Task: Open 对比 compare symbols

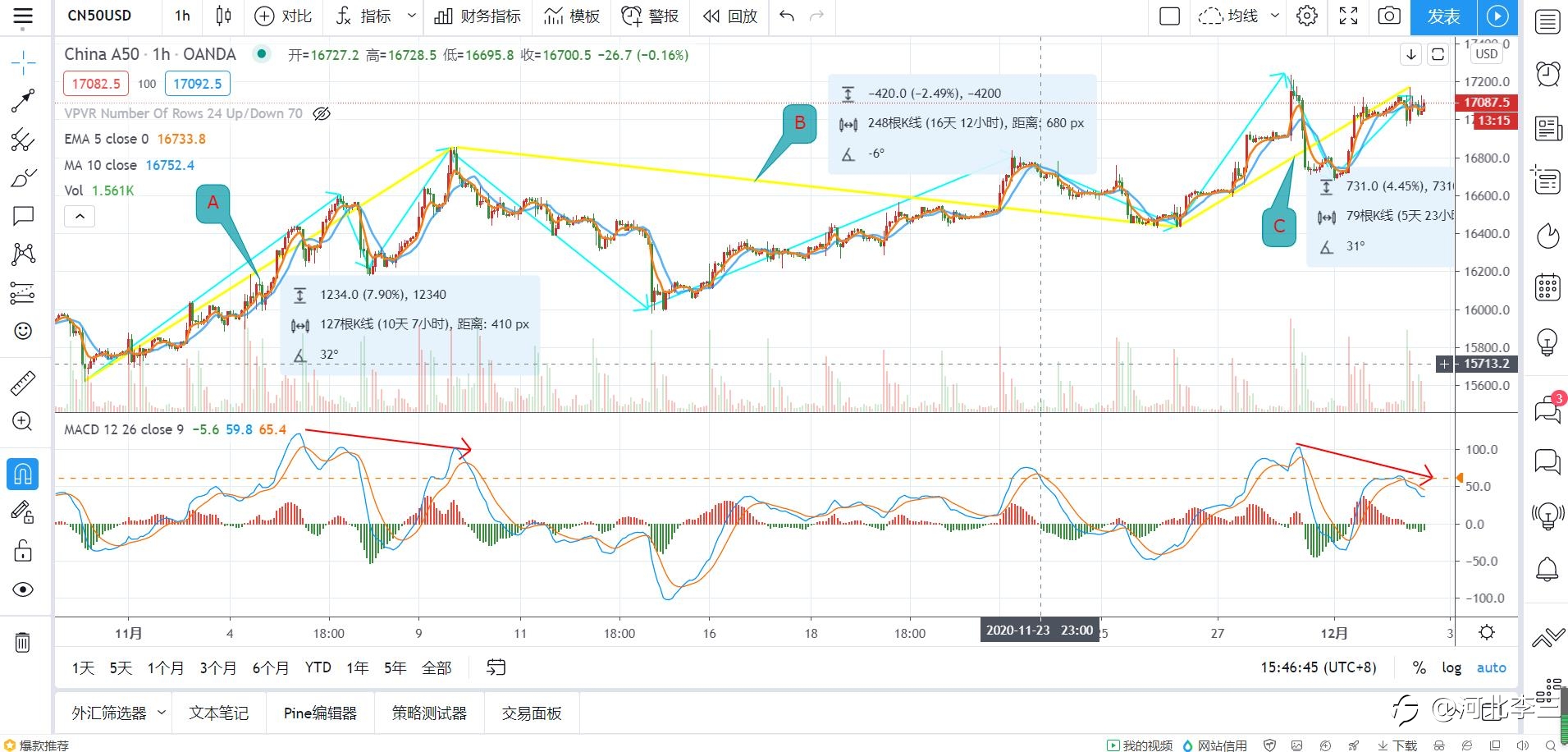Action: pyautogui.click(x=284, y=16)
